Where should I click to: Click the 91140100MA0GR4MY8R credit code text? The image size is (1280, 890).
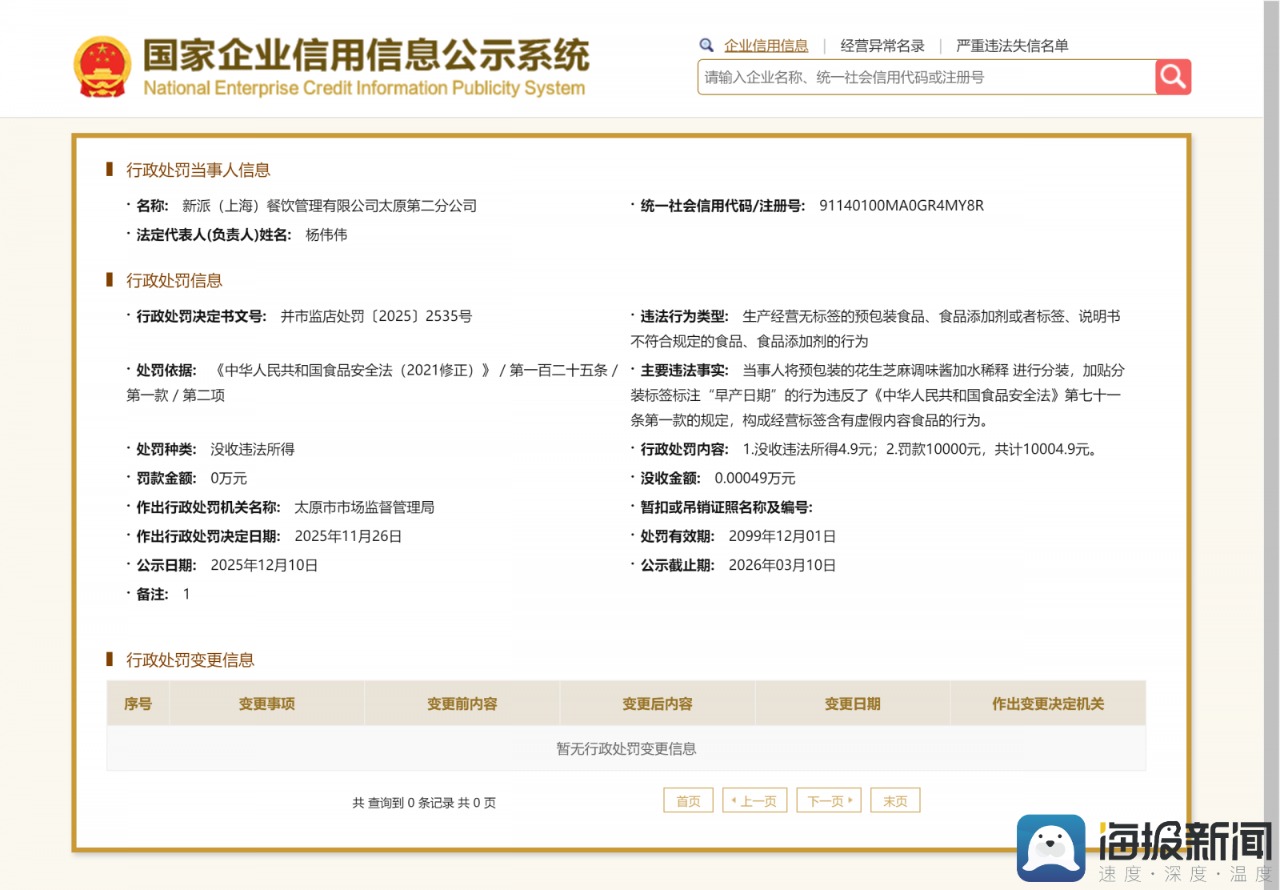coord(900,205)
